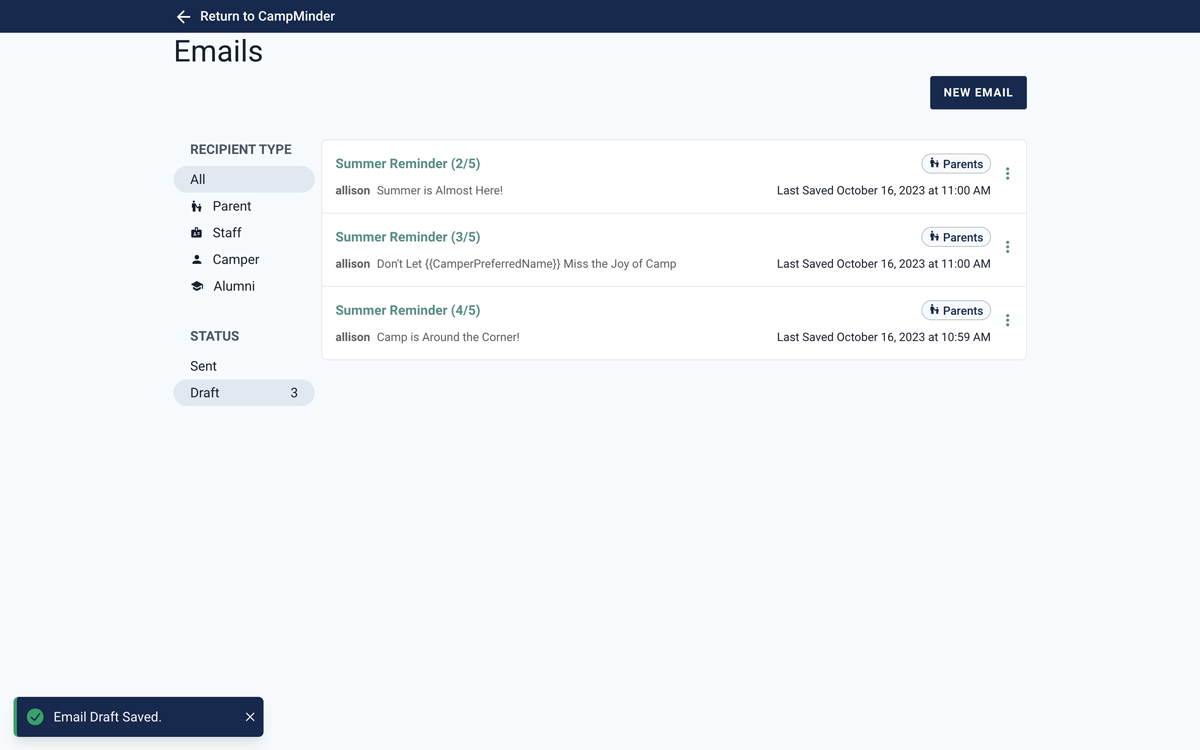Click Parents tag on Summer Reminder (2/5)
The image size is (1200, 750).
tap(955, 164)
